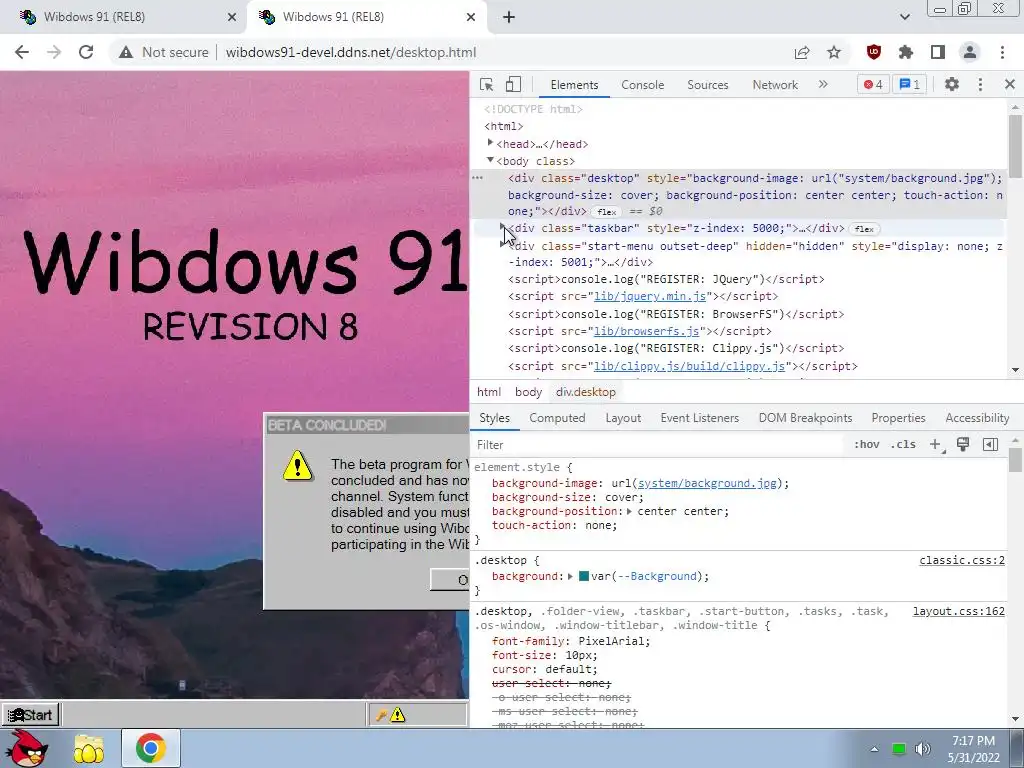Image resolution: width=1024 pixels, height=768 pixels.
Task: Activate the inspect element picker icon
Action: pos(487,84)
